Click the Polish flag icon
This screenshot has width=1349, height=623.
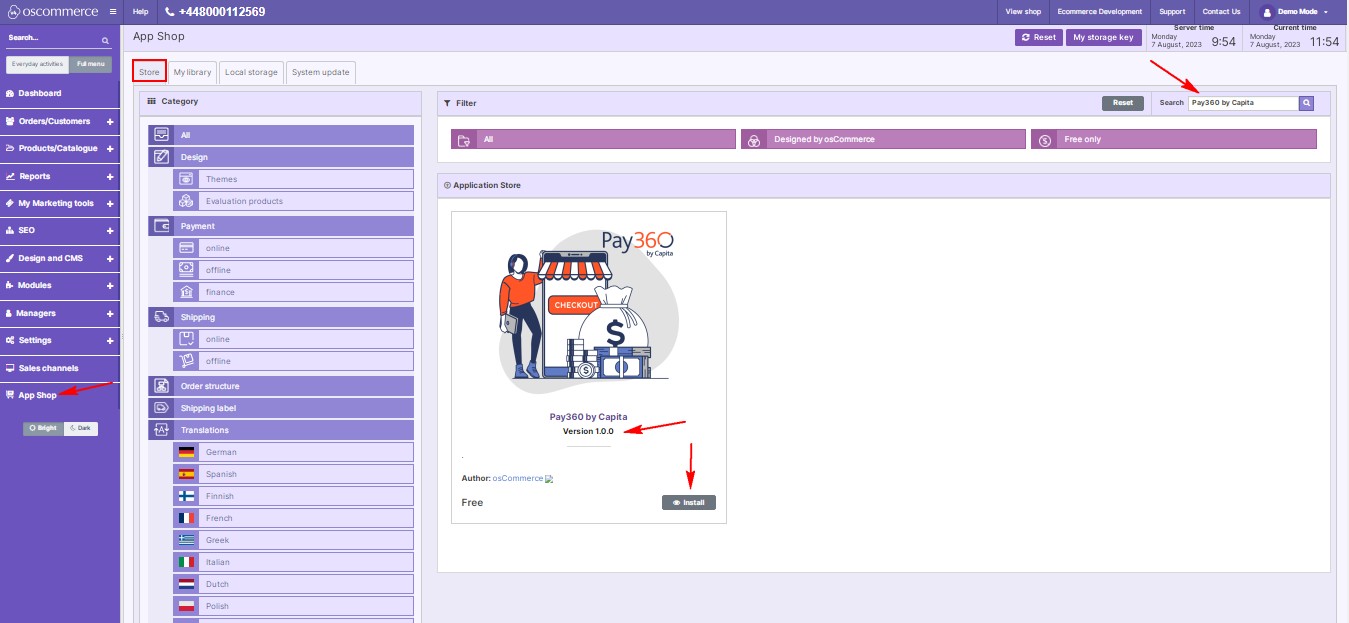point(186,606)
